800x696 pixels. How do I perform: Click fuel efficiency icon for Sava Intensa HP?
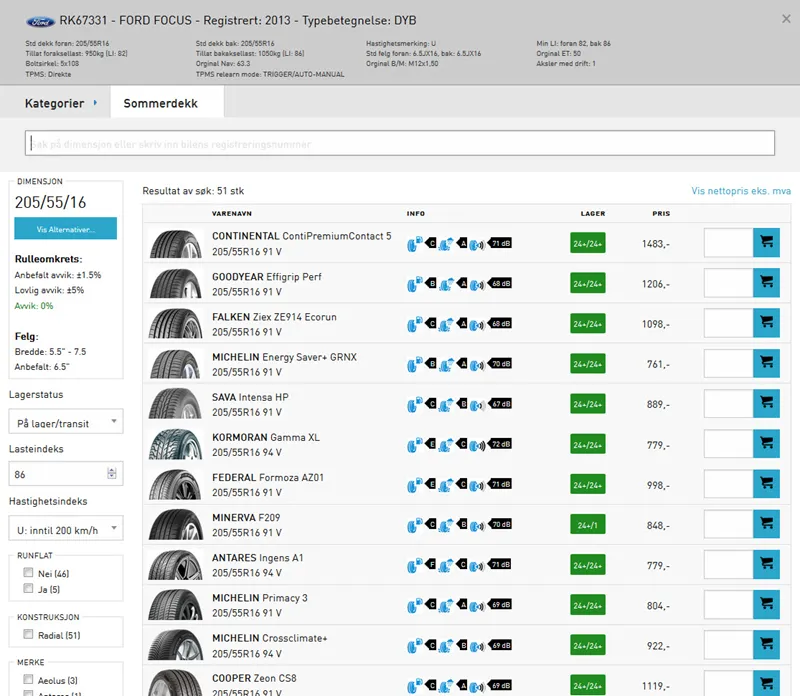click(x=415, y=405)
